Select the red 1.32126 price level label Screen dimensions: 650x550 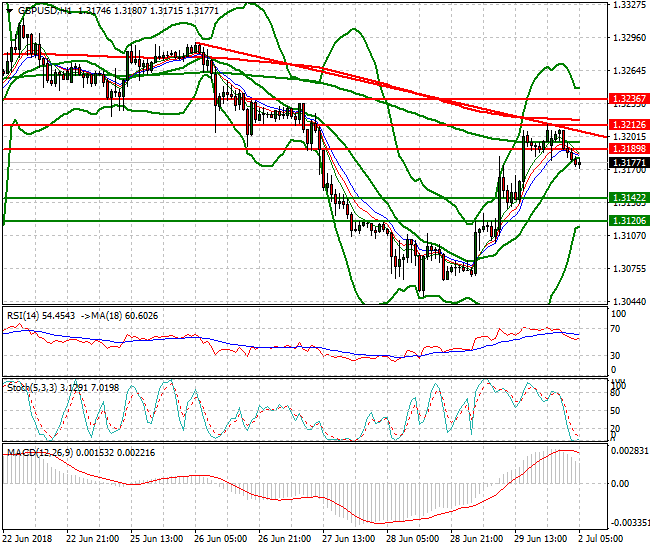(x=629, y=125)
